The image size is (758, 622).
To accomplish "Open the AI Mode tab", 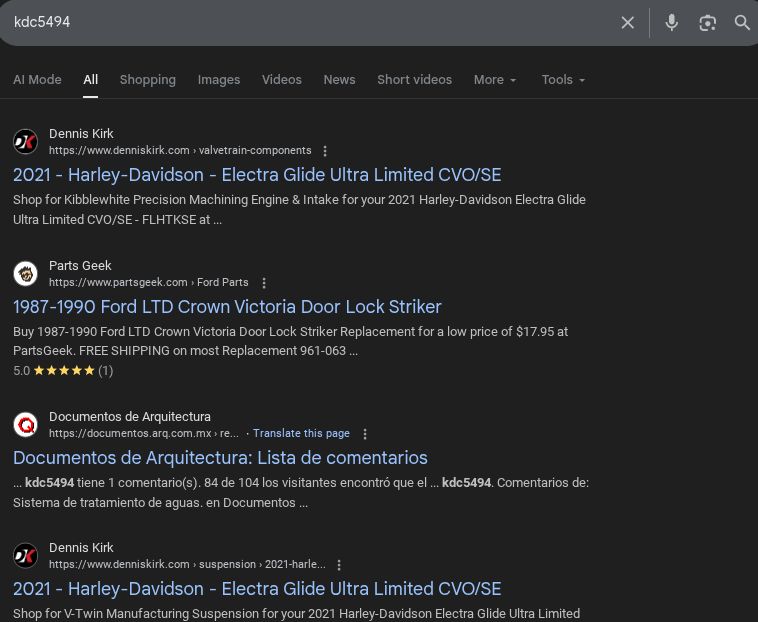I will point(37,80).
